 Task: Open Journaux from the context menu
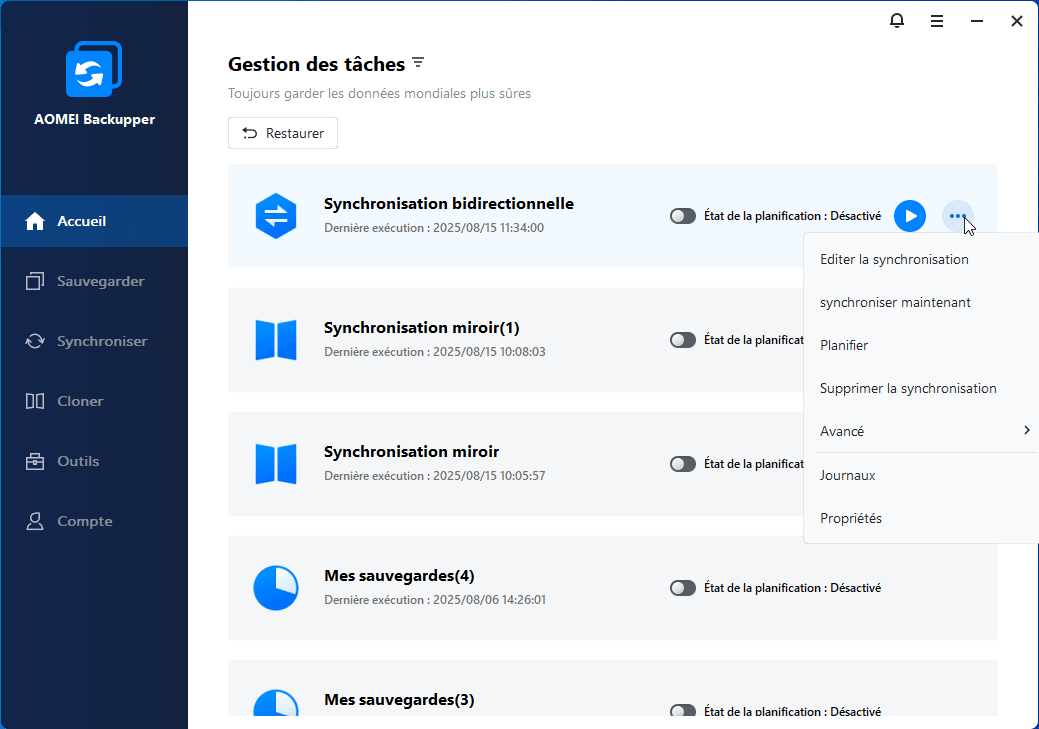[848, 475]
